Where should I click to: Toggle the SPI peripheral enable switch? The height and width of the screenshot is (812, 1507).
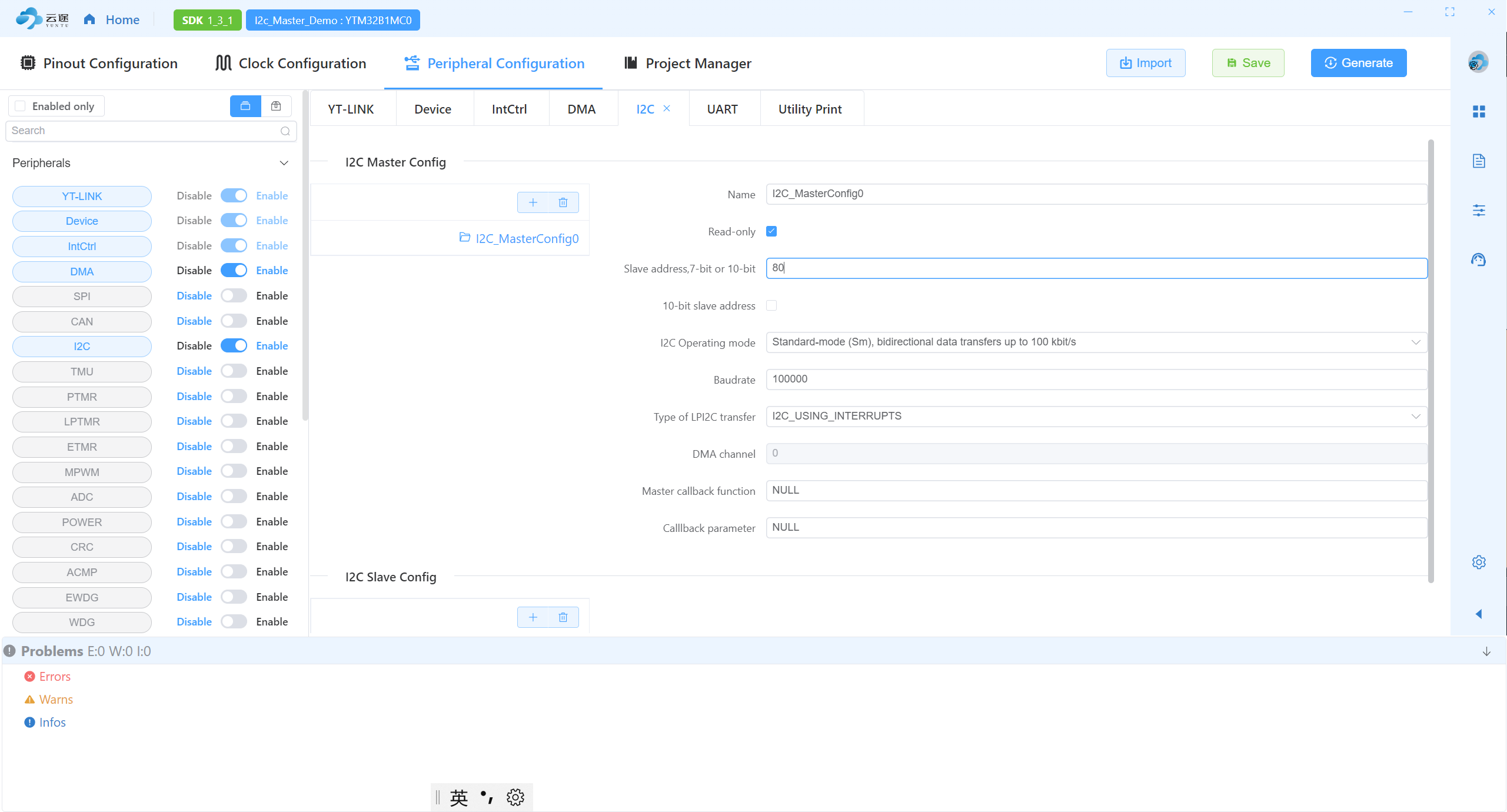234,295
